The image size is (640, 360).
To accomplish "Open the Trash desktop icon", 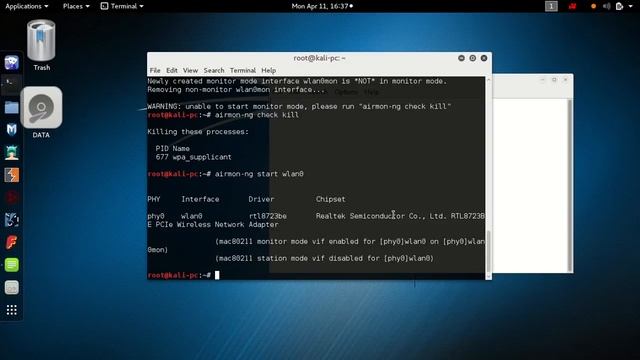I will coord(41,45).
